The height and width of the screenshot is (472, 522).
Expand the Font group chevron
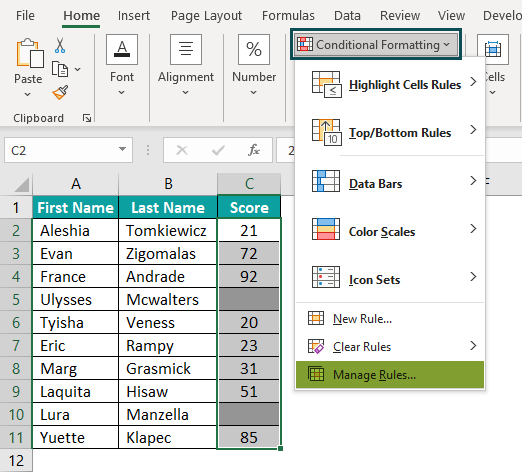(122, 92)
